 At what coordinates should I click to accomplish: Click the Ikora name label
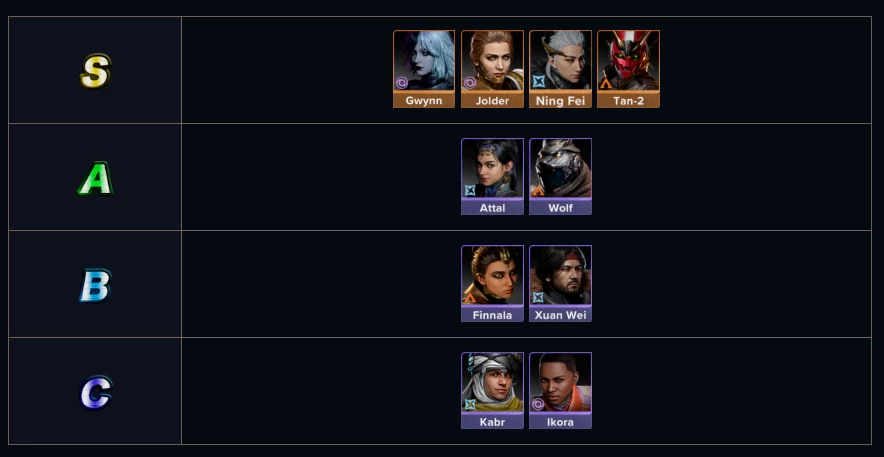pyautogui.click(x=560, y=422)
